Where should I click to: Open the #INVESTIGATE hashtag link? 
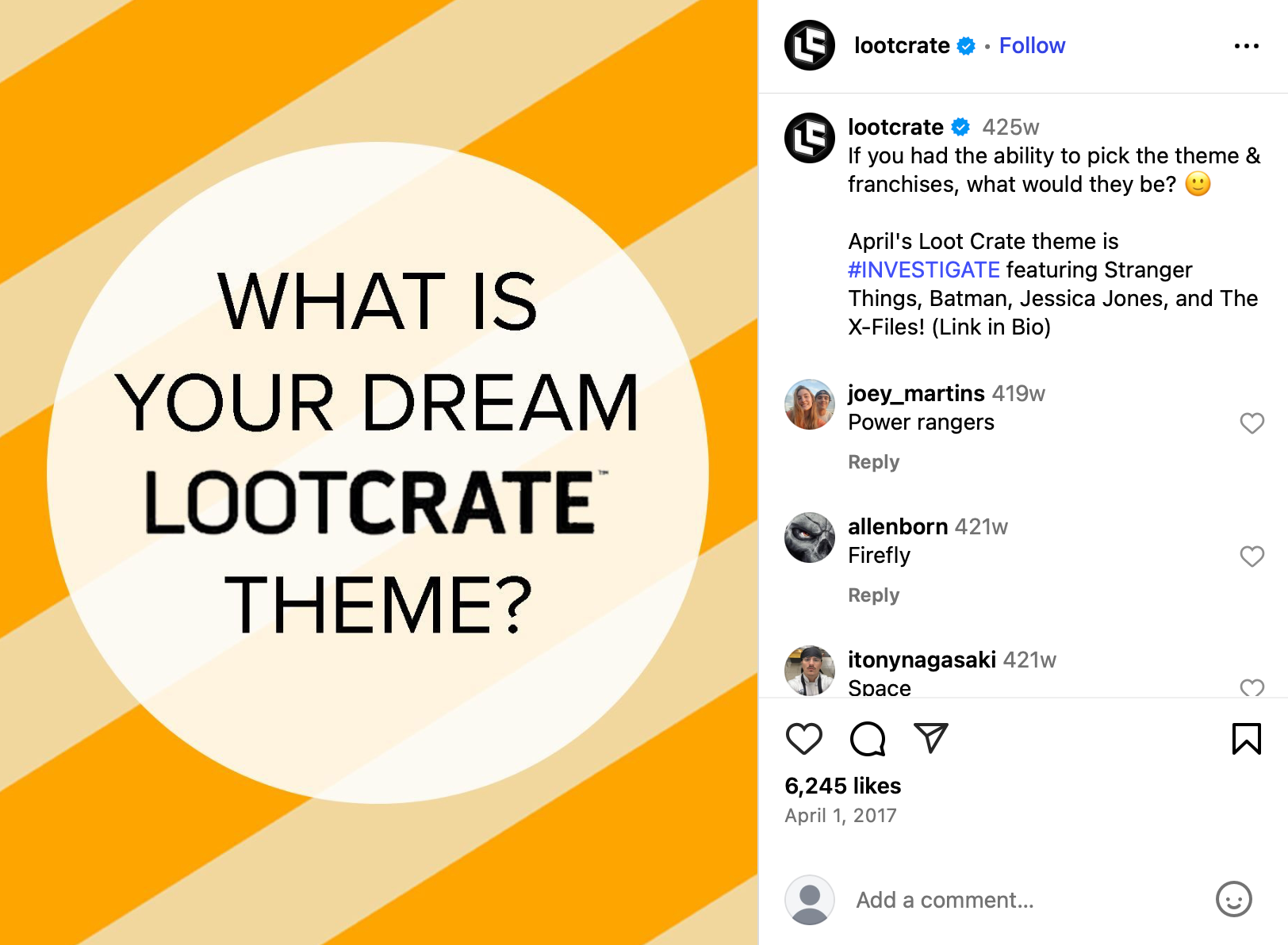[x=925, y=270]
